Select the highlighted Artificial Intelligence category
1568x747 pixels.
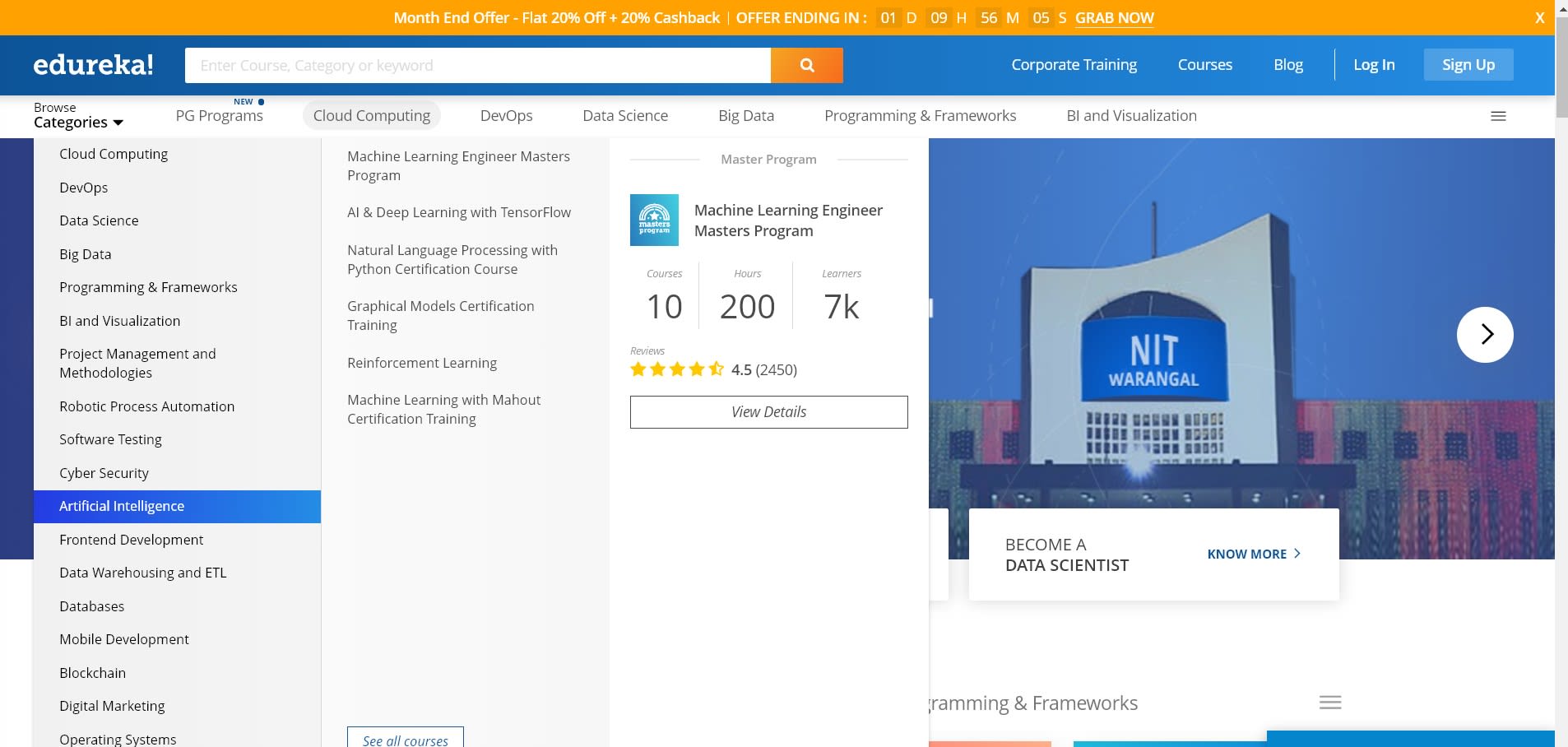(x=177, y=506)
